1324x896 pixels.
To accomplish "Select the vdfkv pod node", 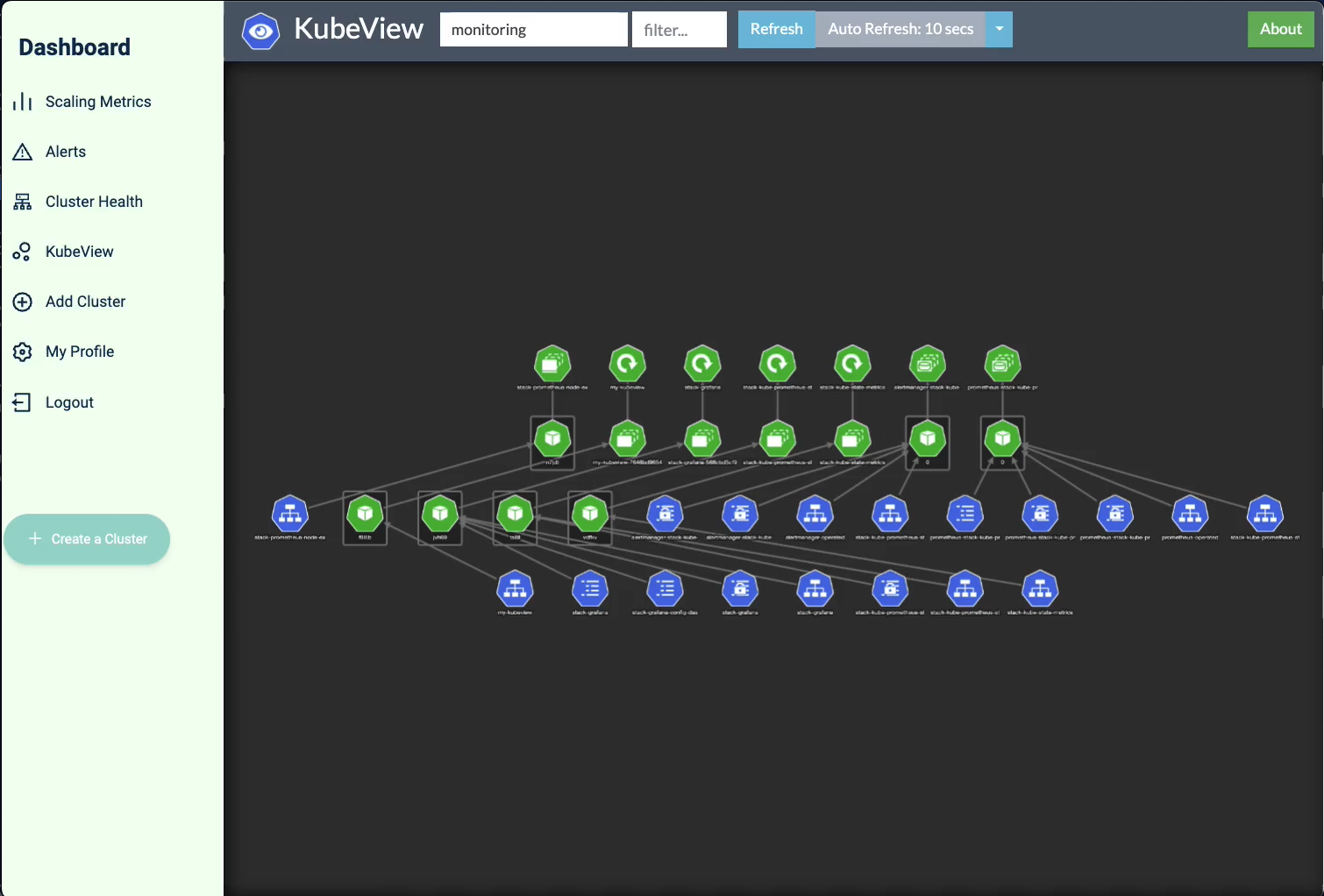I will point(590,514).
